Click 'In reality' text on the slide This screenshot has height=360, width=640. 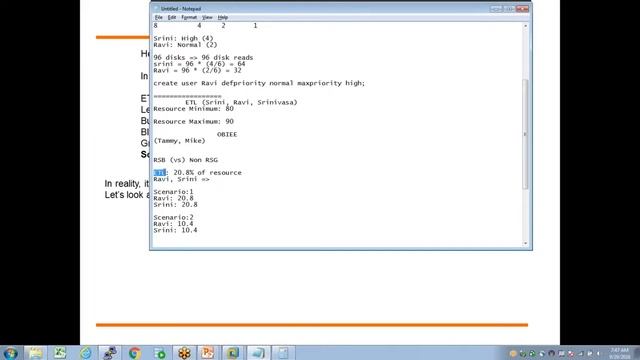tap(121, 184)
